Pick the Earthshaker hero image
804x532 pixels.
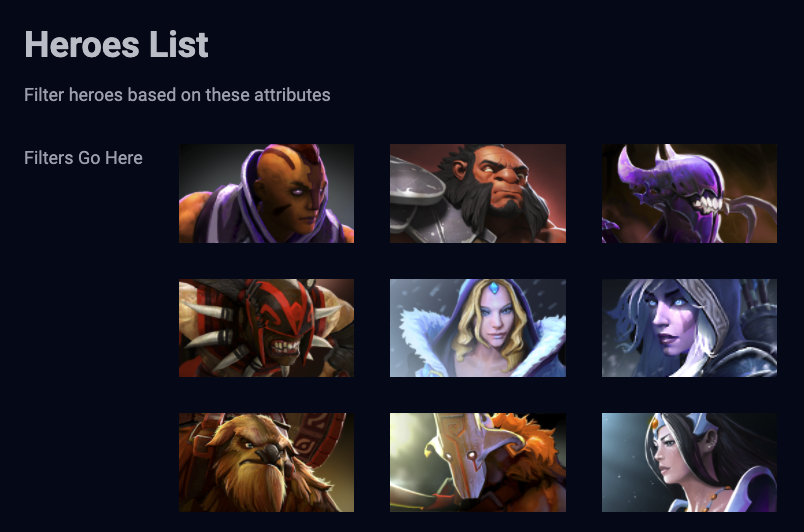266,462
